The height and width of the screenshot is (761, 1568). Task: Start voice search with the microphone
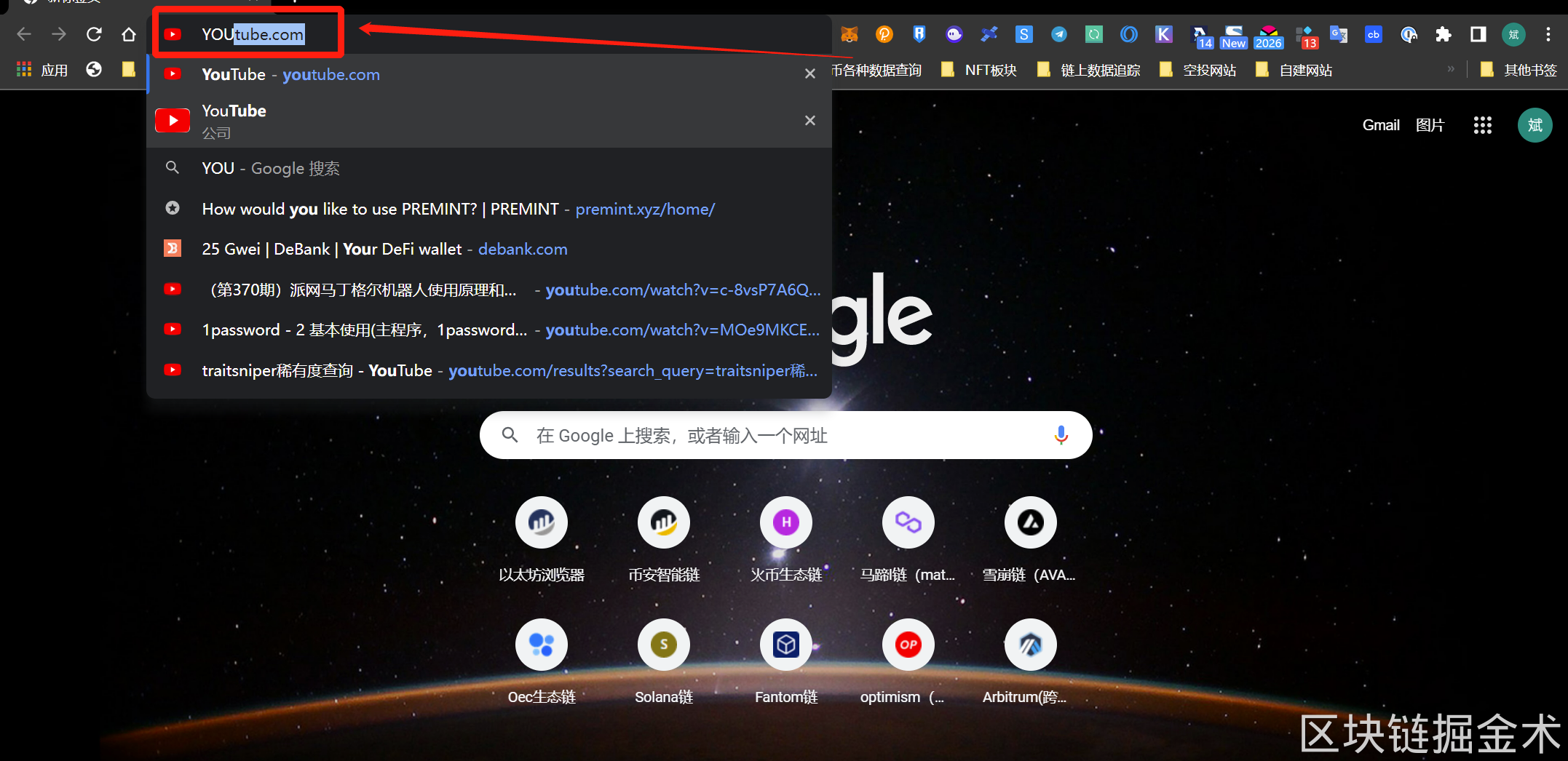(x=1061, y=435)
